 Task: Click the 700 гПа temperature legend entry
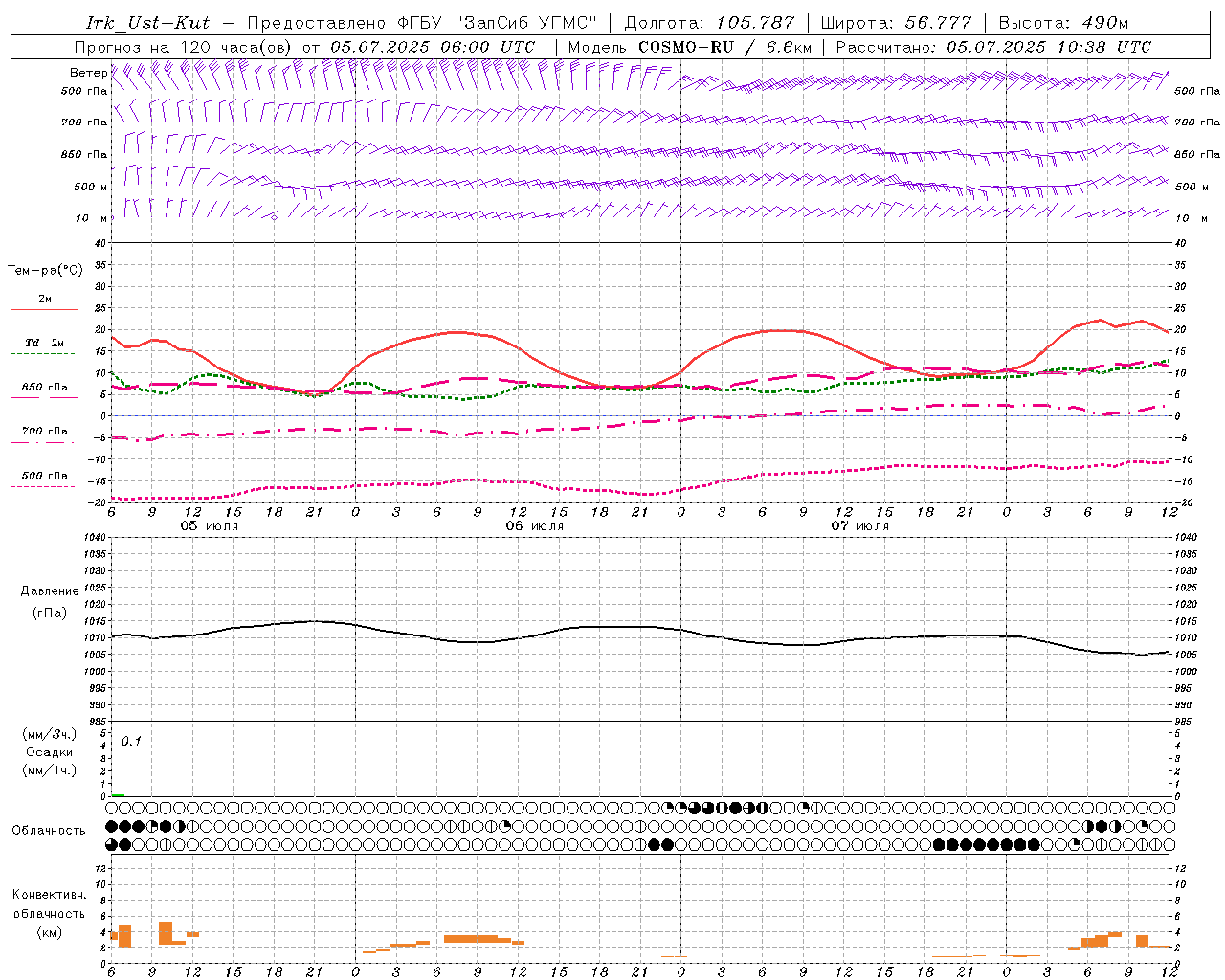coord(45,432)
